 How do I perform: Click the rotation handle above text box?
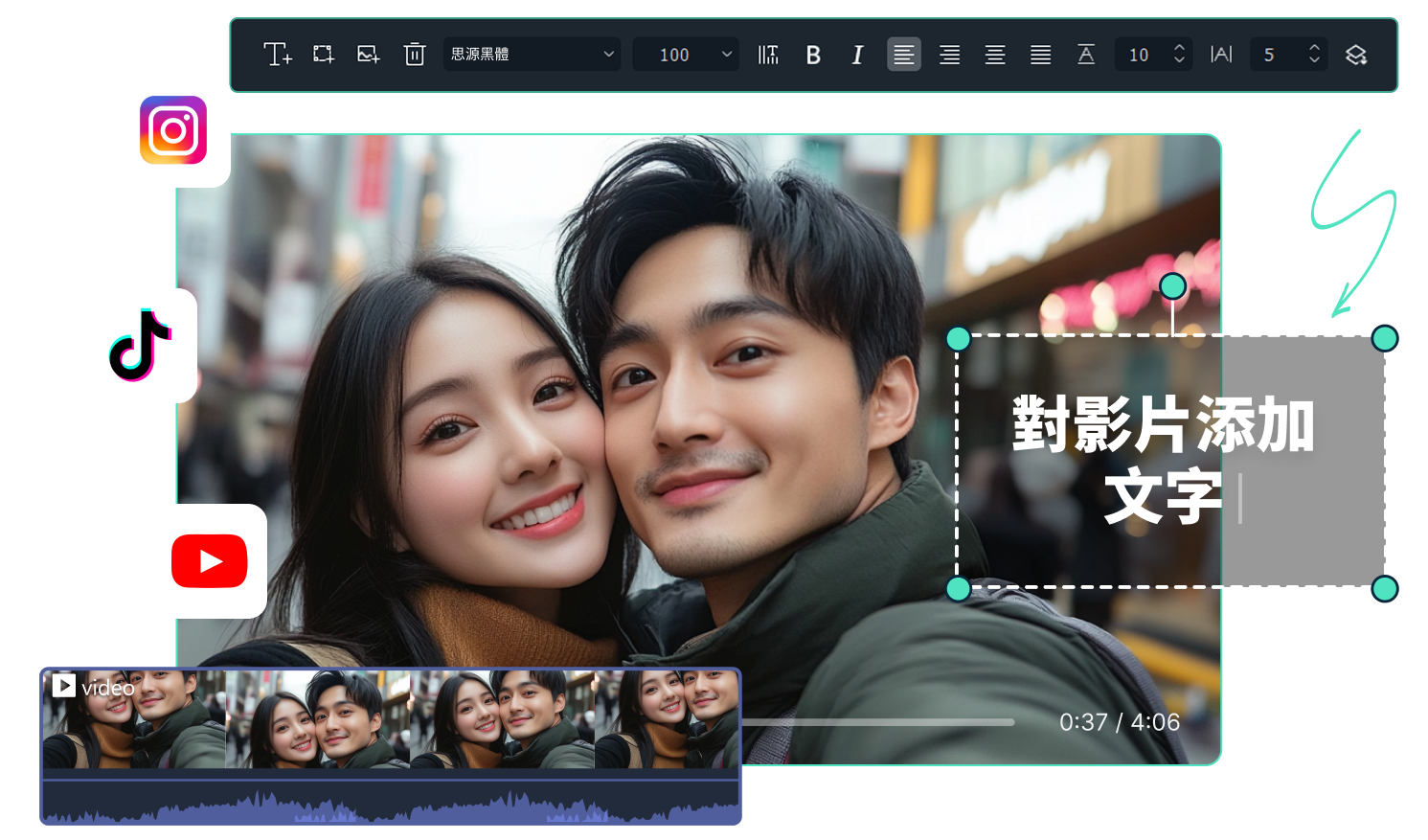pyautogui.click(x=1173, y=286)
